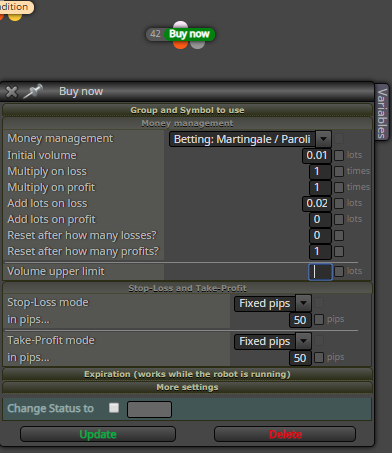
Task: Toggle Add lots on profit checkbox
Action: pos(339,219)
